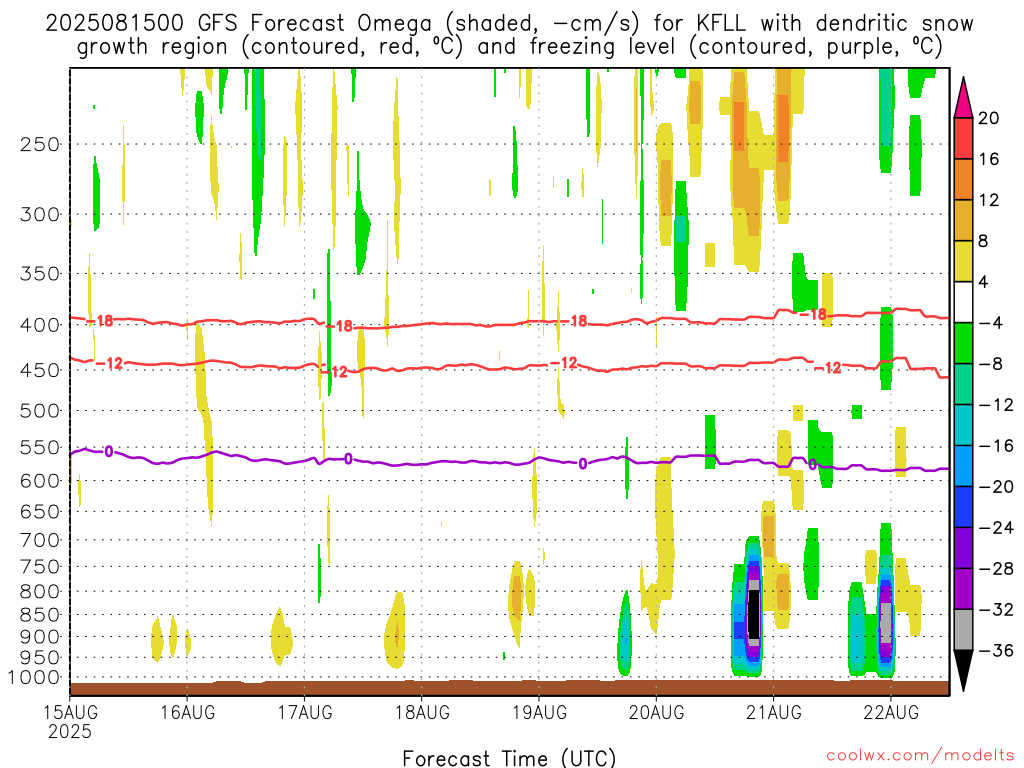
Task: Click the 450 pressure level label
Action: [40, 370]
